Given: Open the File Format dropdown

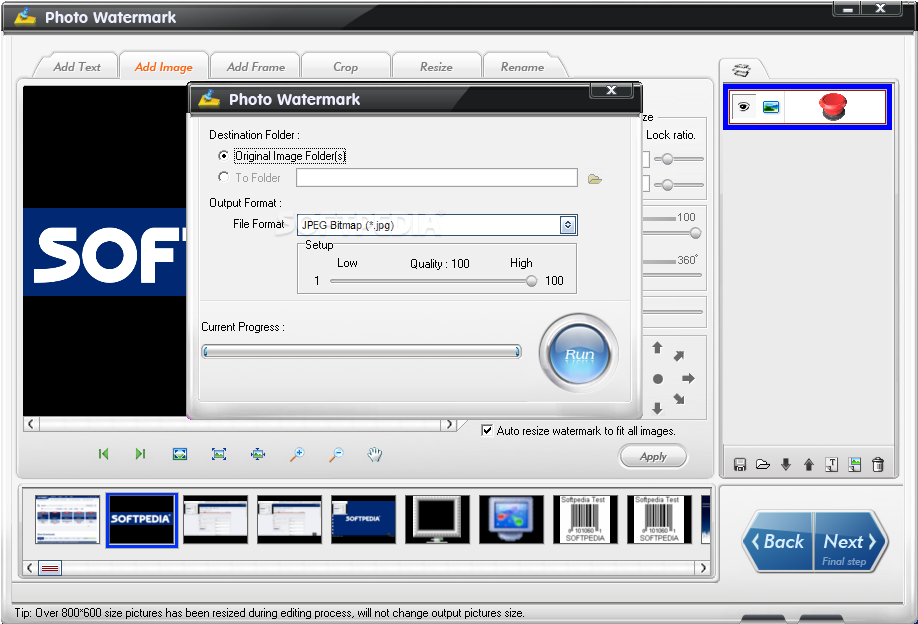Looking at the screenshot, I should (x=568, y=225).
